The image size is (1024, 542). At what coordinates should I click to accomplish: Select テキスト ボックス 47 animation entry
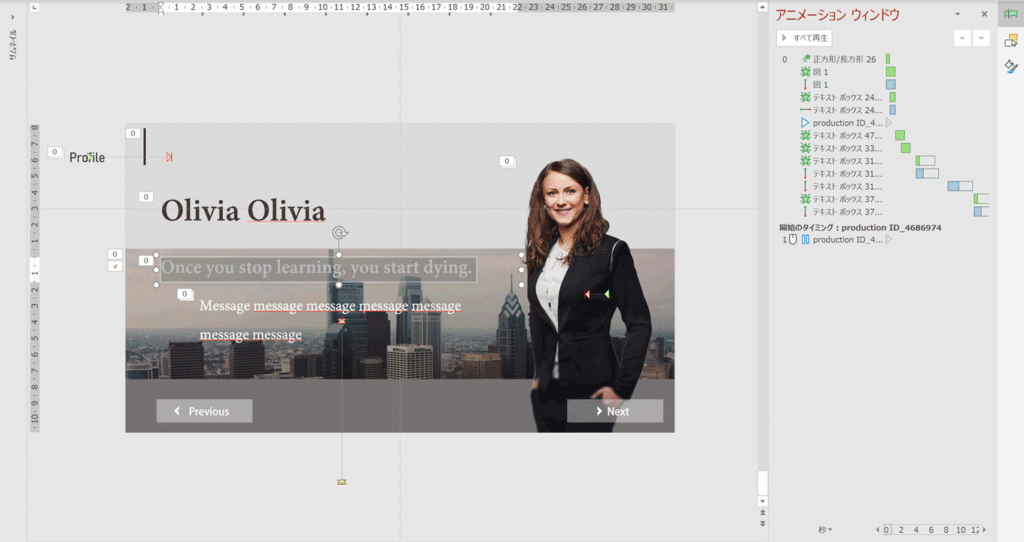tap(847, 135)
